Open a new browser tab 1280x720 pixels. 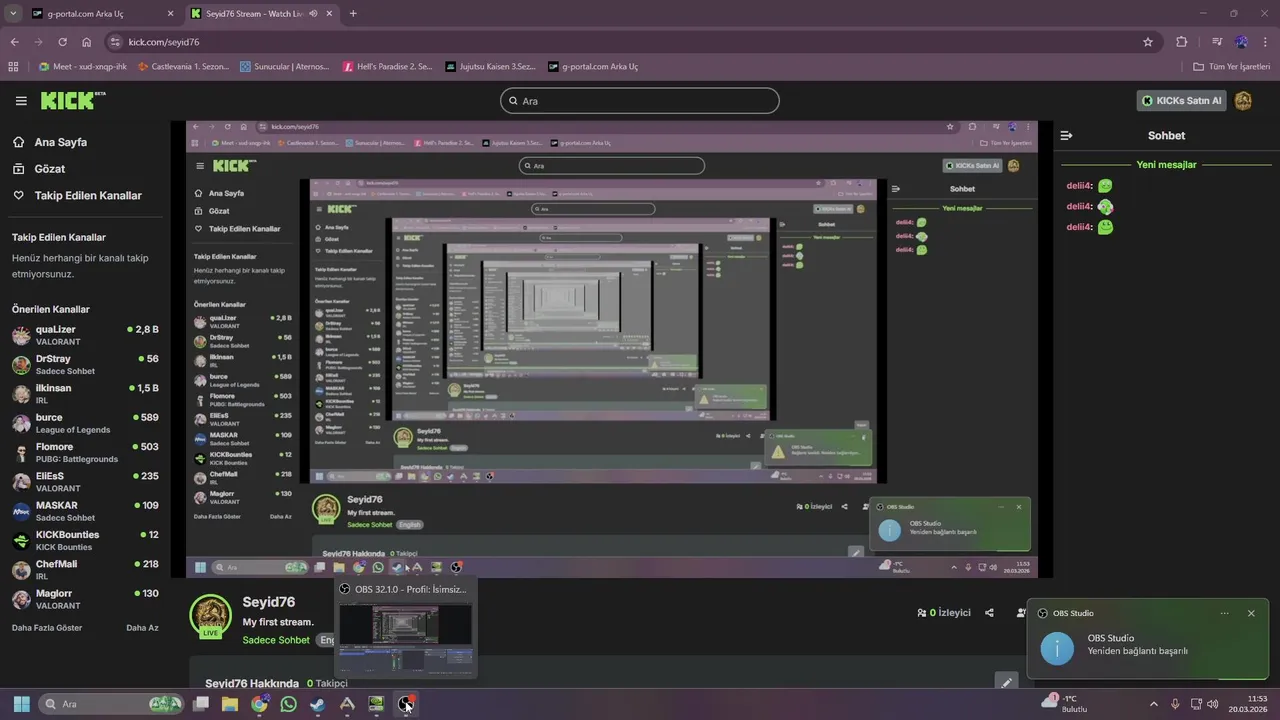(x=353, y=14)
